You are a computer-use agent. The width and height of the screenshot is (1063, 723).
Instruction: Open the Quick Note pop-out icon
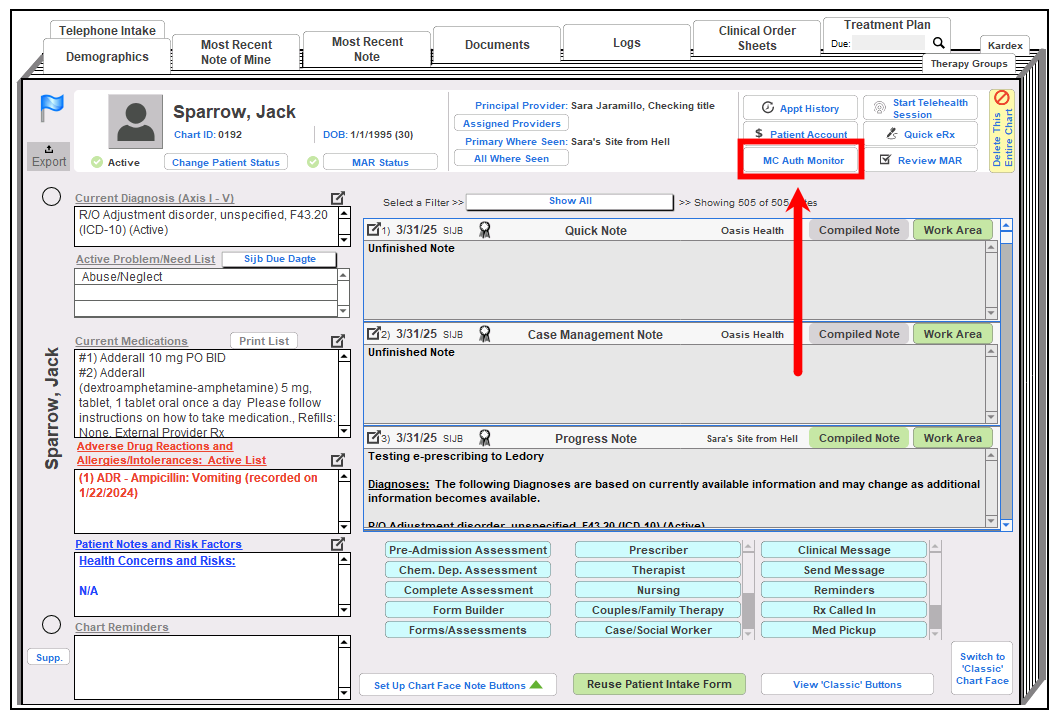(373, 230)
